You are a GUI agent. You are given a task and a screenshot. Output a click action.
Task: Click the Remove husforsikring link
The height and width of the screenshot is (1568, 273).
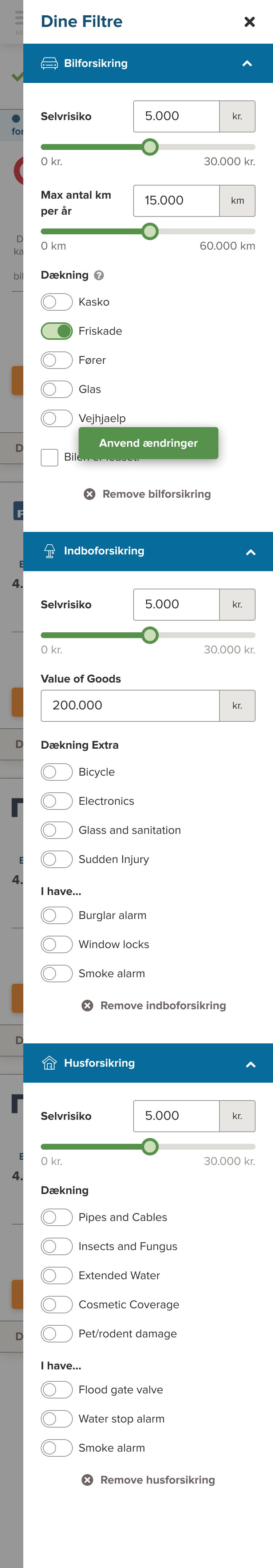point(157,1480)
